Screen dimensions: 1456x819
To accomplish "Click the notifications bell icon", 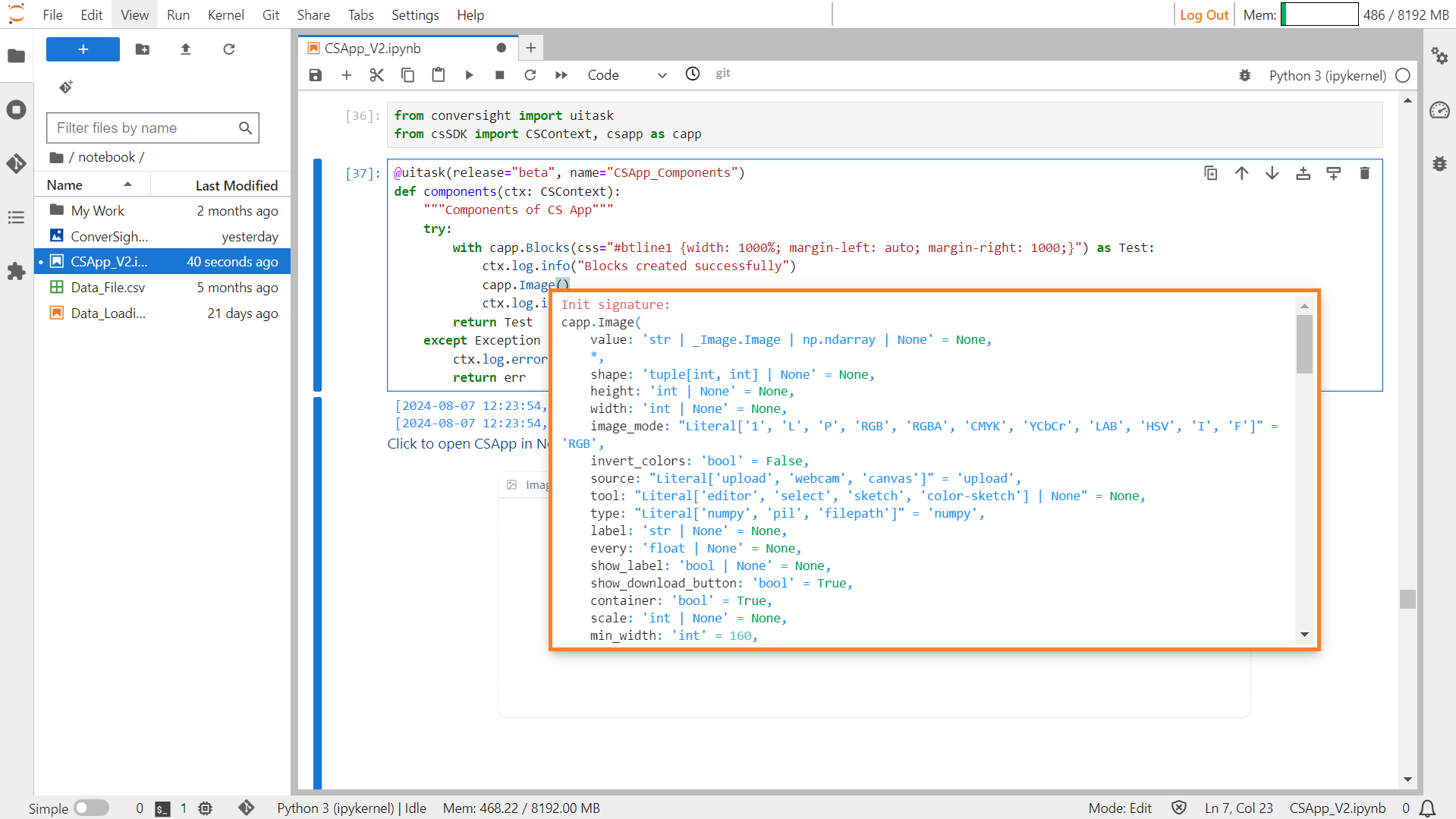I will (x=1428, y=808).
